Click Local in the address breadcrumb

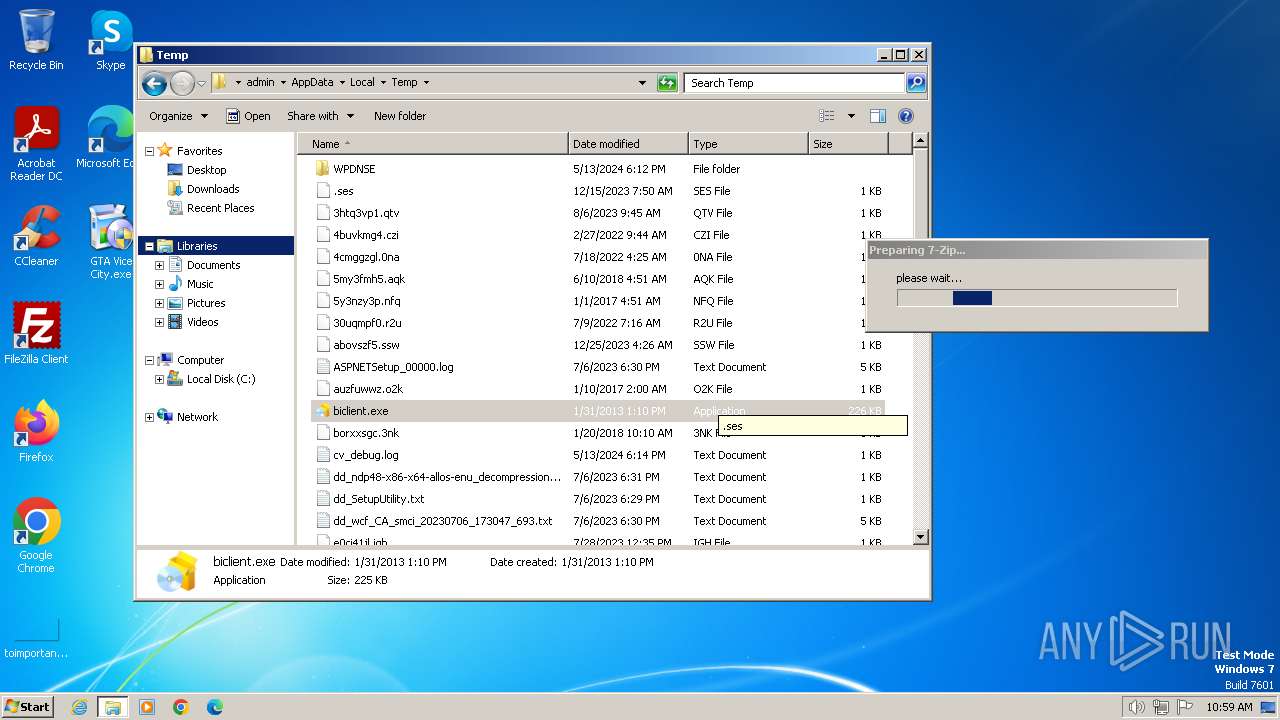pyautogui.click(x=362, y=83)
